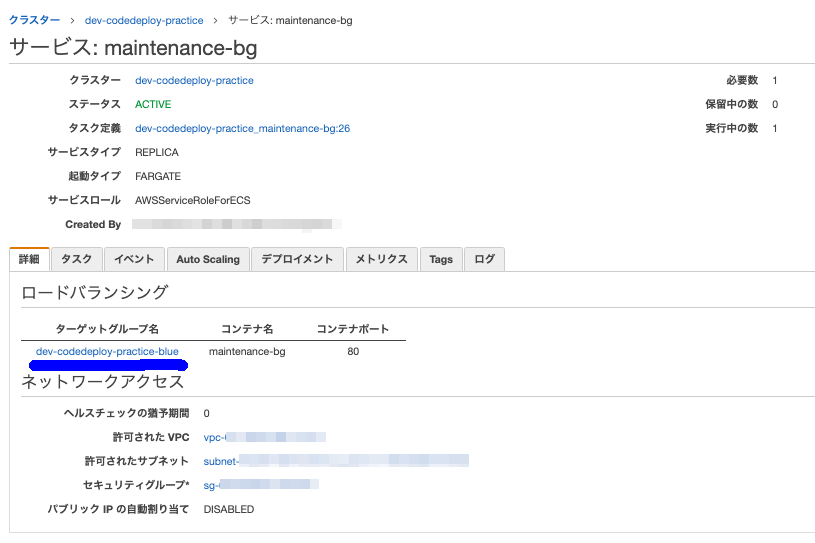The image size is (815, 543).
Task: Switch to the タスク tab
Action: point(76,259)
